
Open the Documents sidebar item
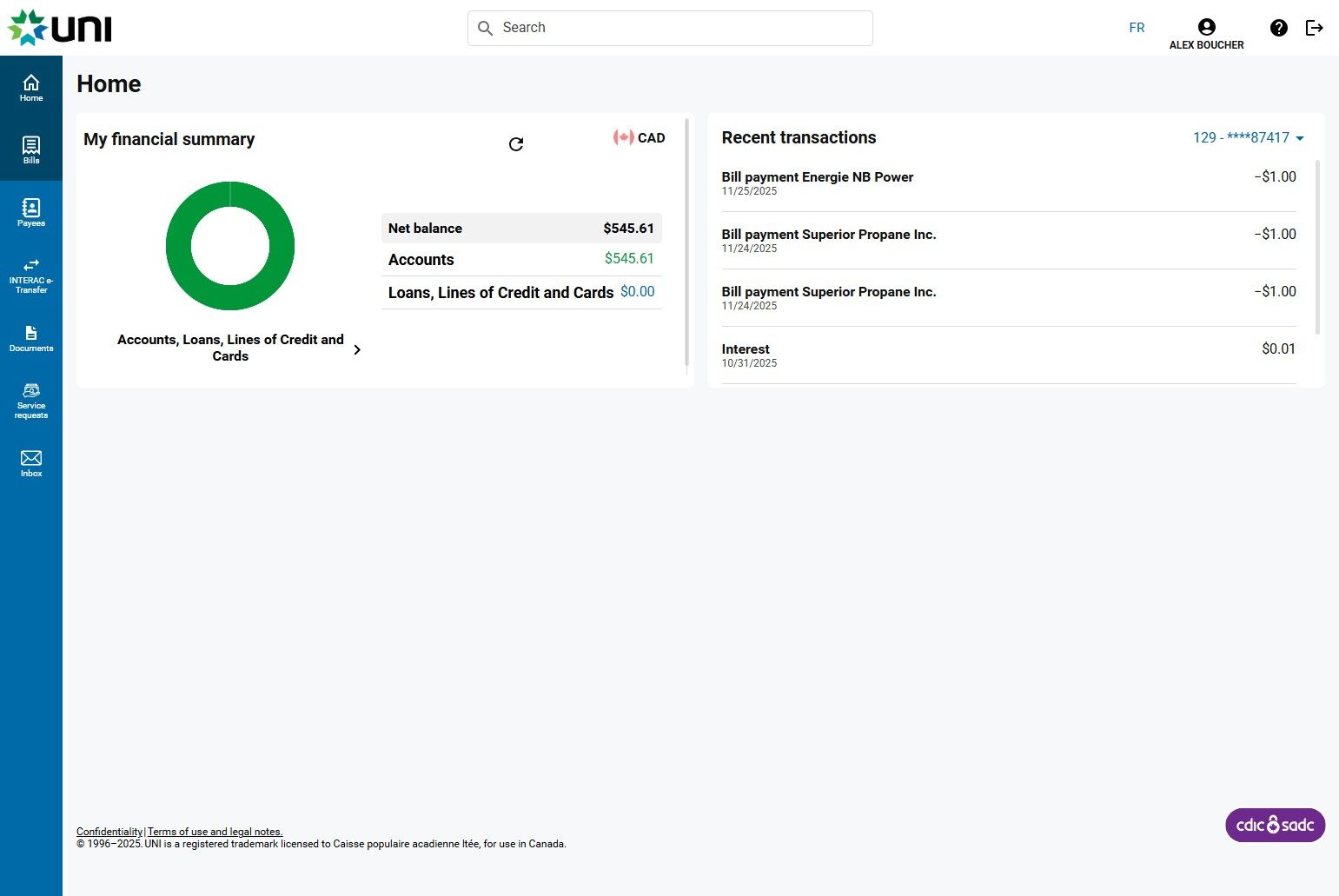(31, 338)
